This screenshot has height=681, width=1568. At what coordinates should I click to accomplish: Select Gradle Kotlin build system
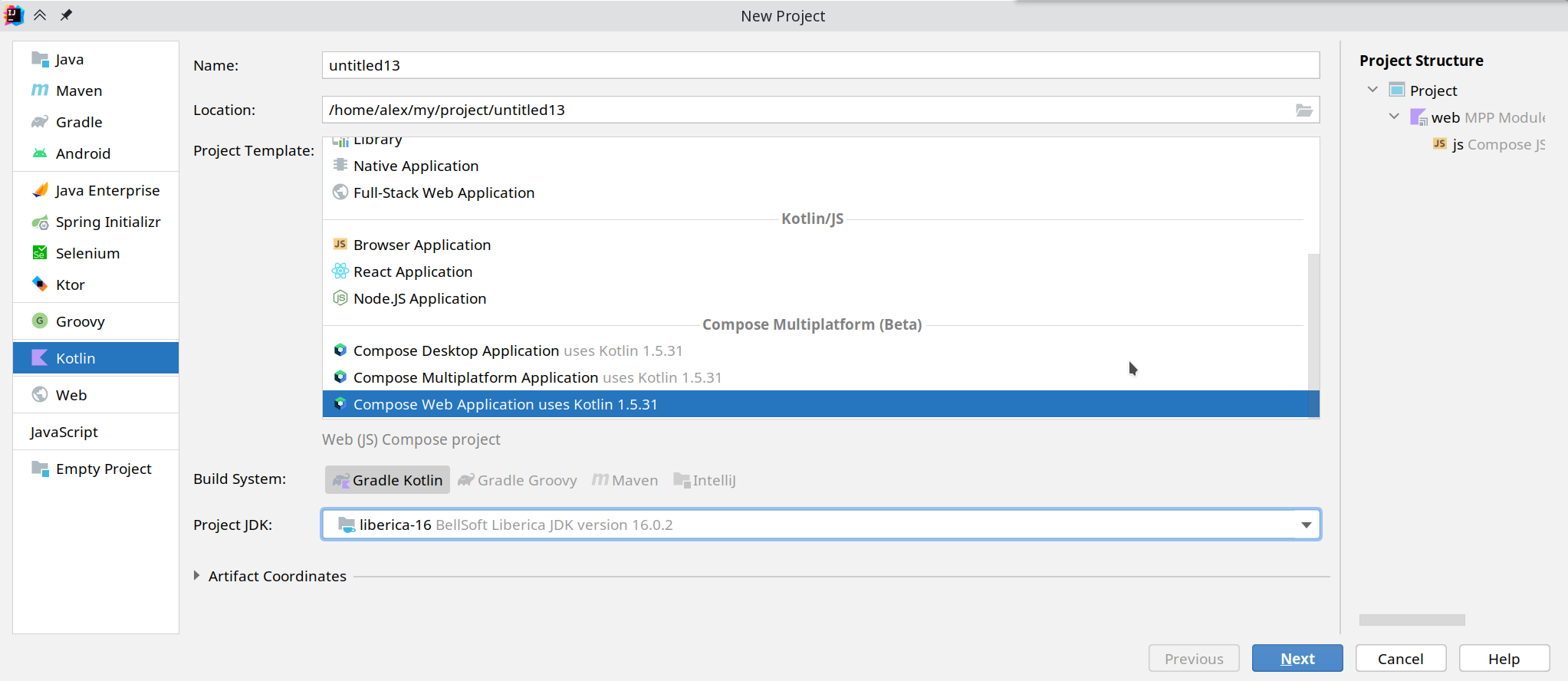pyautogui.click(x=387, y=480)
